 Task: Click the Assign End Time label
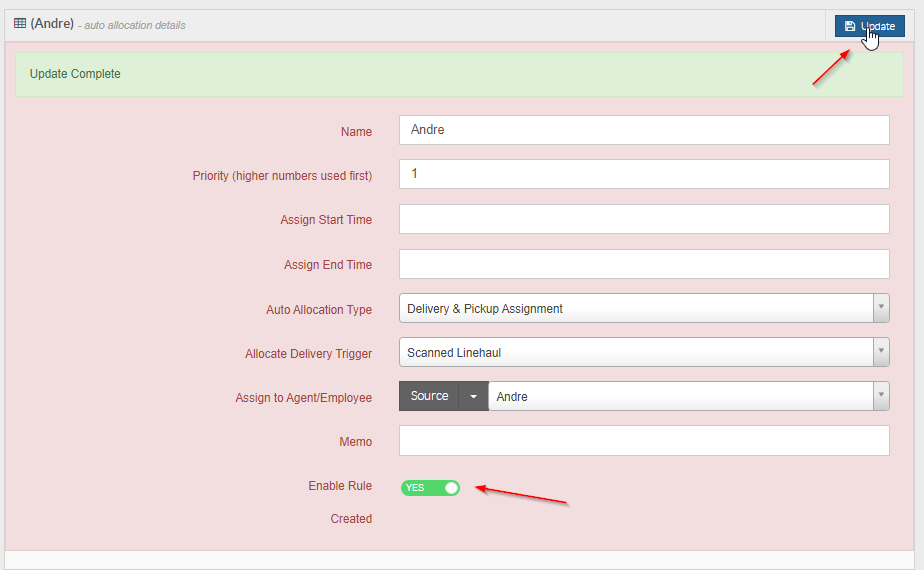coord(328,265)
